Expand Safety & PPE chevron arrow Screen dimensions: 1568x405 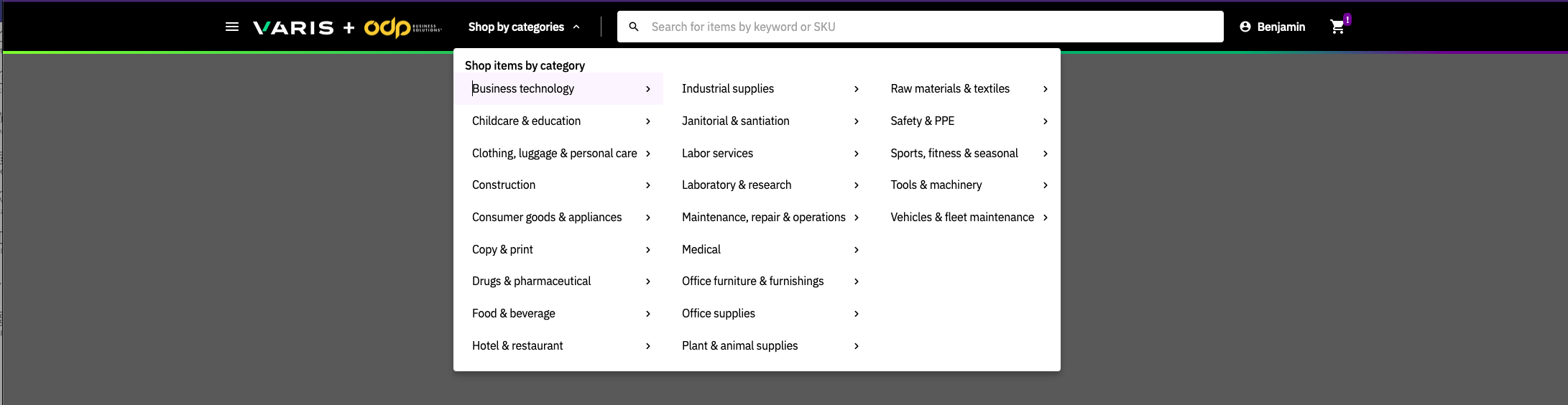coord(1046,121)
